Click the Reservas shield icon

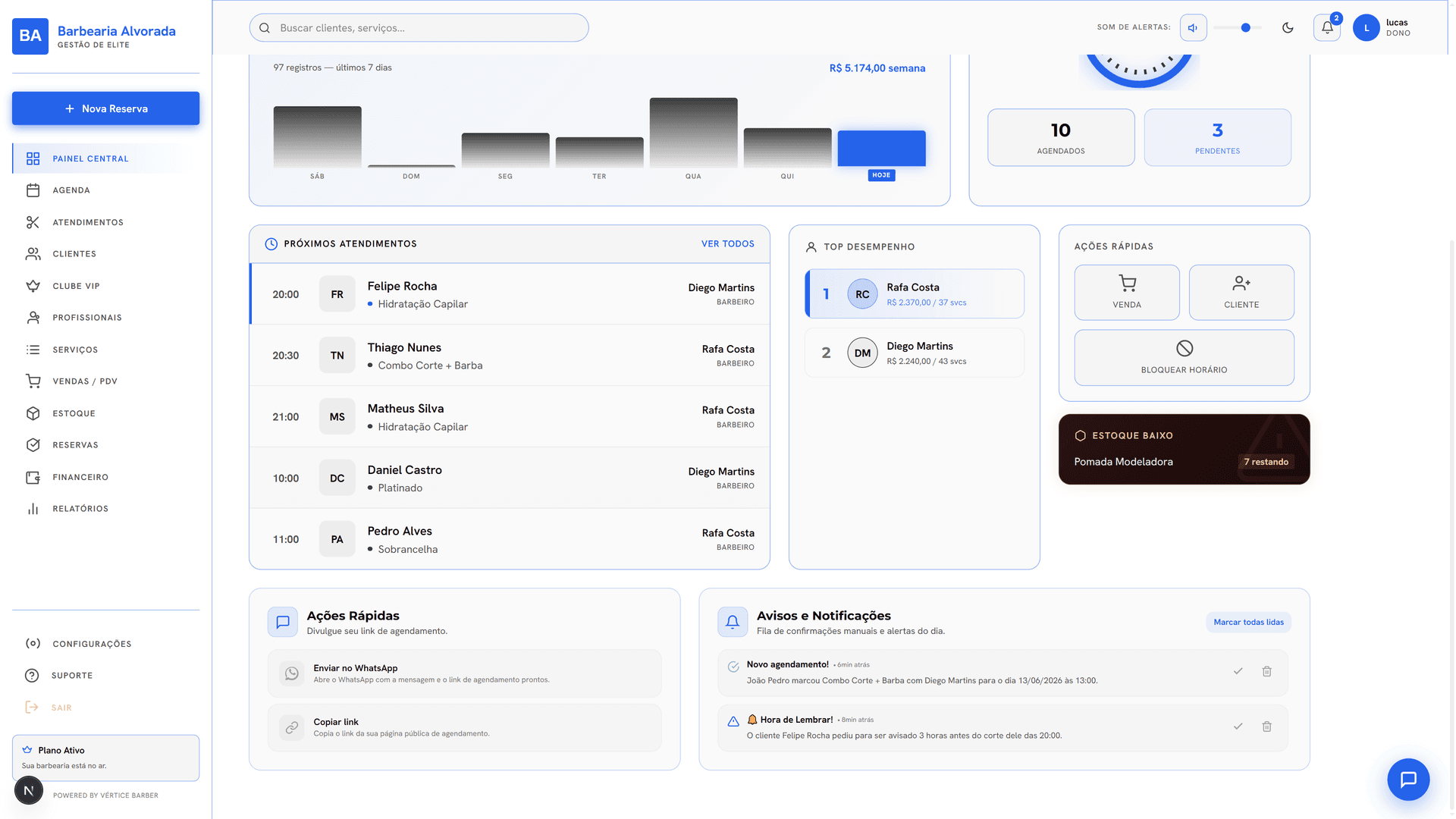tap(33, 445)
